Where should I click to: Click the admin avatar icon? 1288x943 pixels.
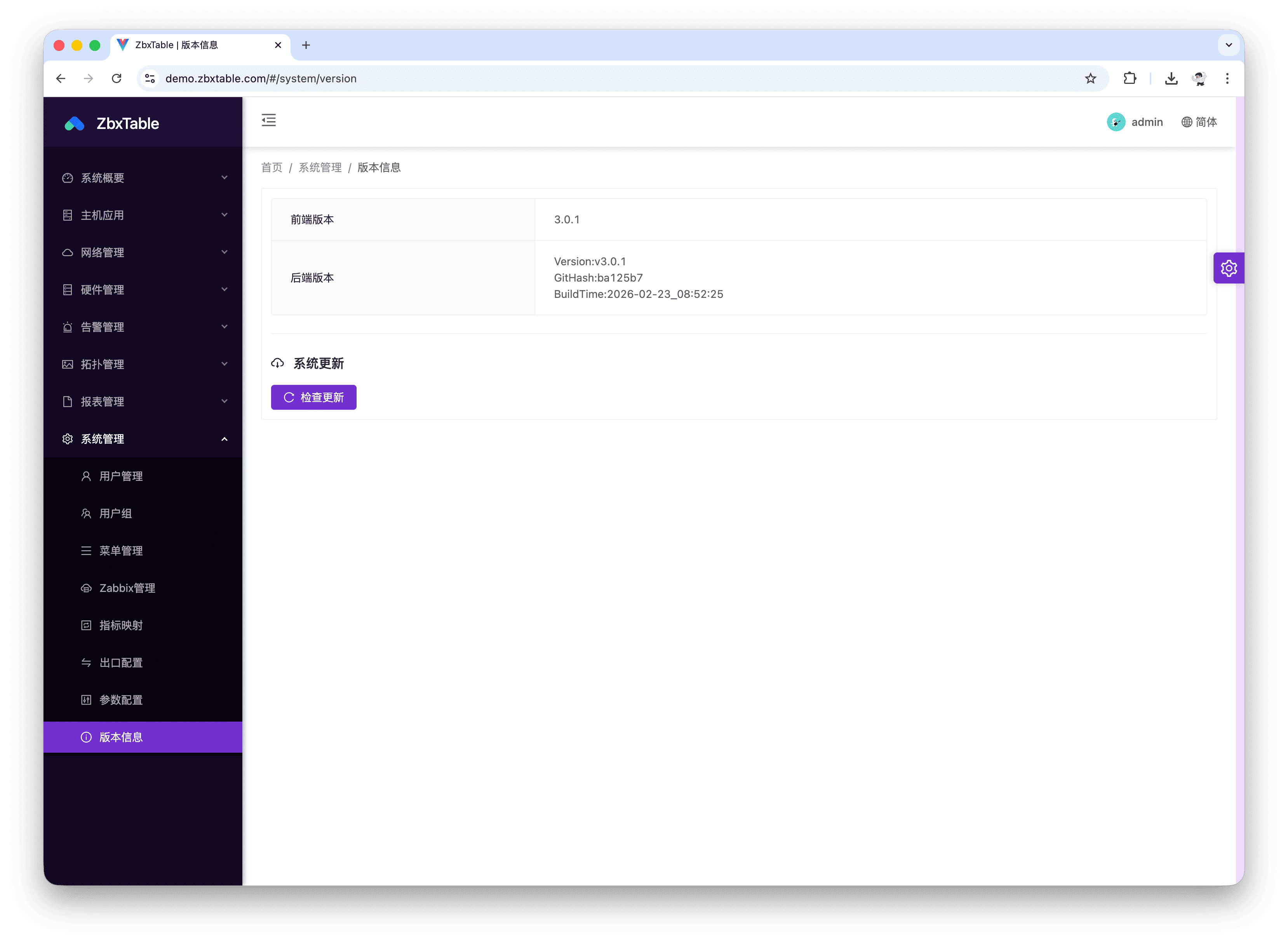1116,122
